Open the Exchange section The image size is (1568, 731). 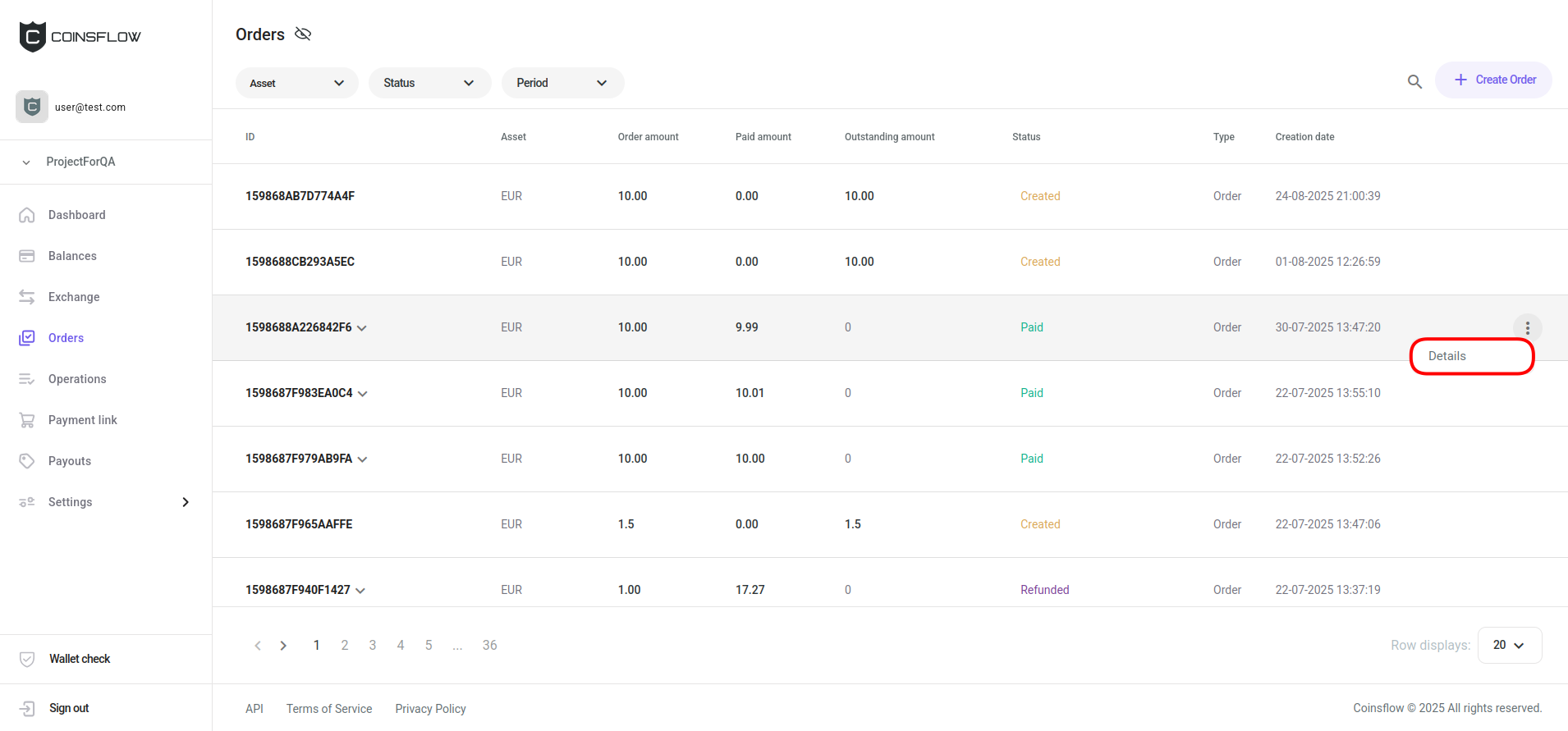(74, 297)
